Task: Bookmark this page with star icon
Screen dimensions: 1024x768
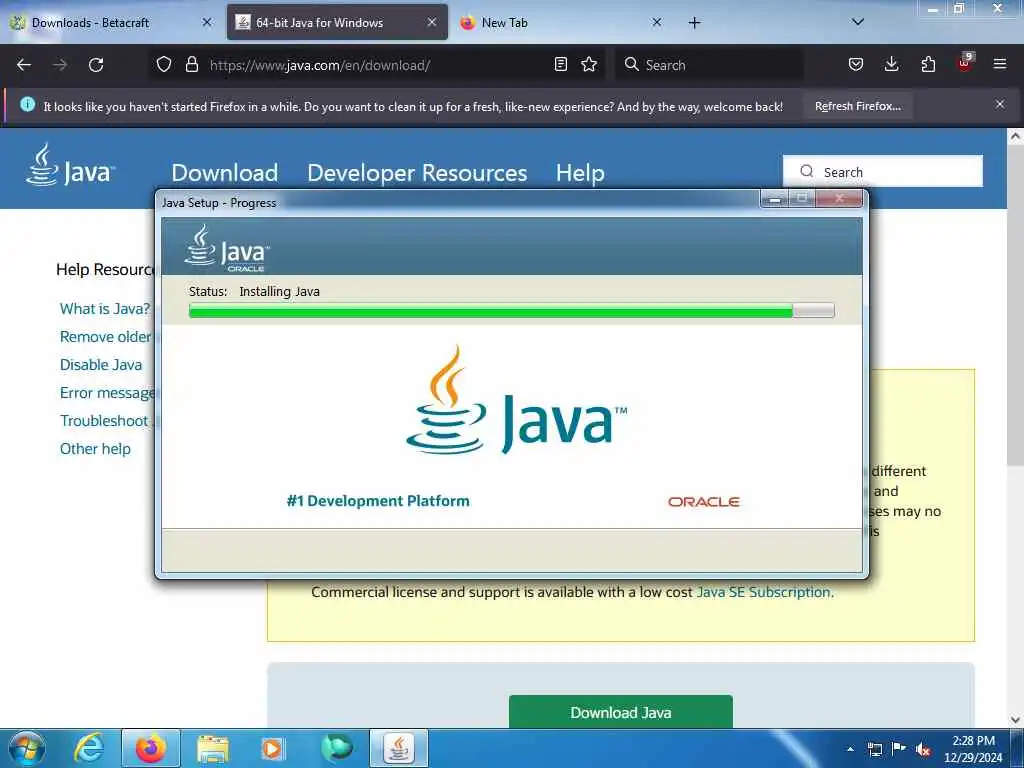Action: pyautogui.click(x=589, y=64)
